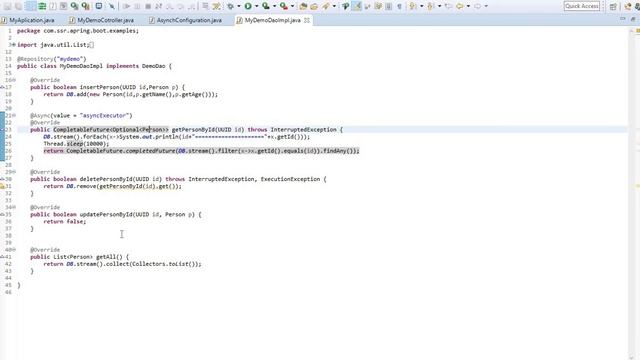640x360 pixels.
Task: Click override marker beside insertPerson line
Action: pyautogui.click(x=2, y=87)
